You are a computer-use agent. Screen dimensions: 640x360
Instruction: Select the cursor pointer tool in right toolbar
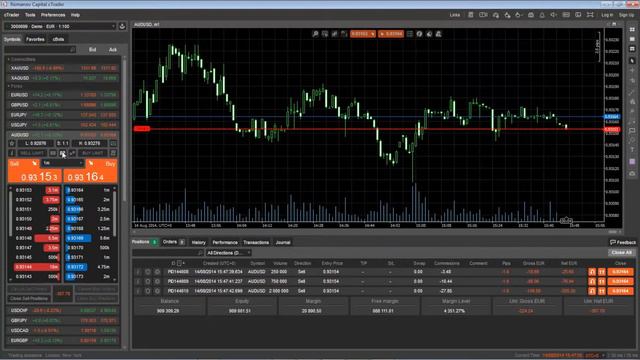632,60
